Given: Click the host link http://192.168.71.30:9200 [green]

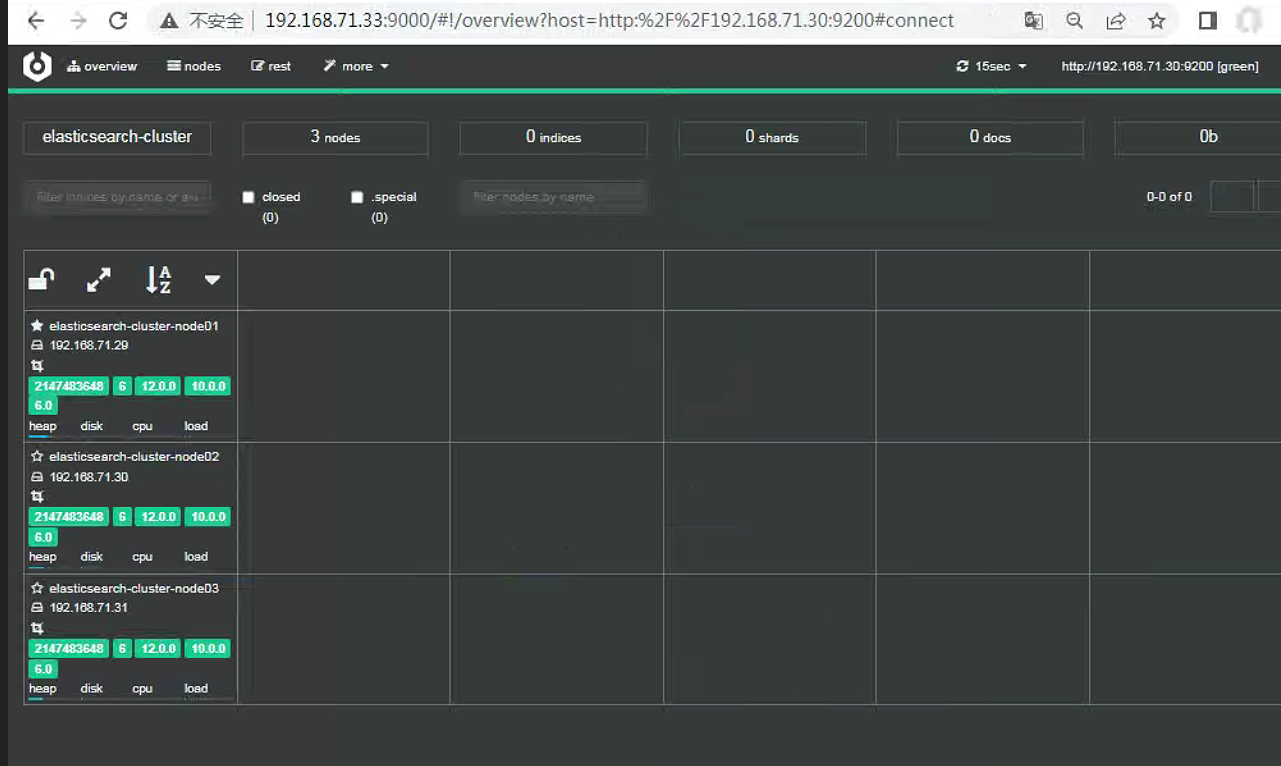Looking at the screenshot, I should tap(1160, 66).
